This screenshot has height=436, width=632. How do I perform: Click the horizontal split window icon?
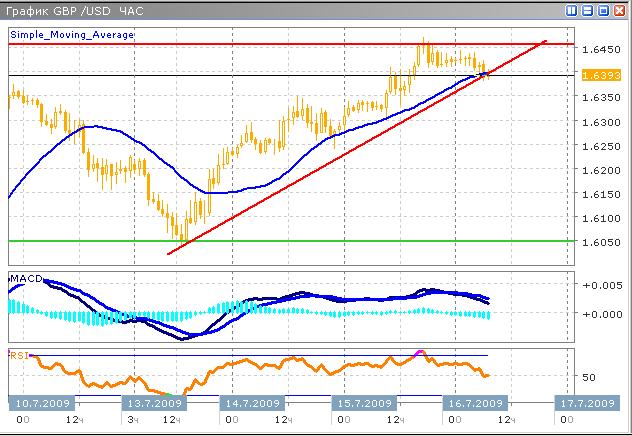(x=588, y=10)
